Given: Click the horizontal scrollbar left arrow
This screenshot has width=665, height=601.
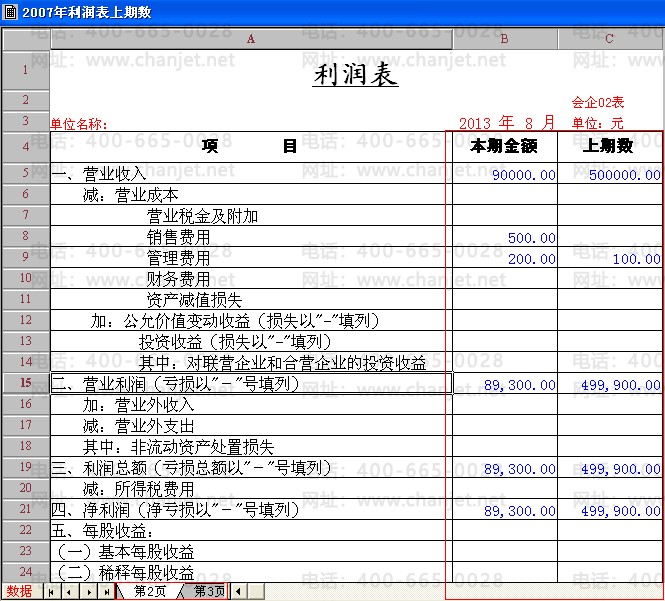Looking at the screenshot, I should coord(238,591).
